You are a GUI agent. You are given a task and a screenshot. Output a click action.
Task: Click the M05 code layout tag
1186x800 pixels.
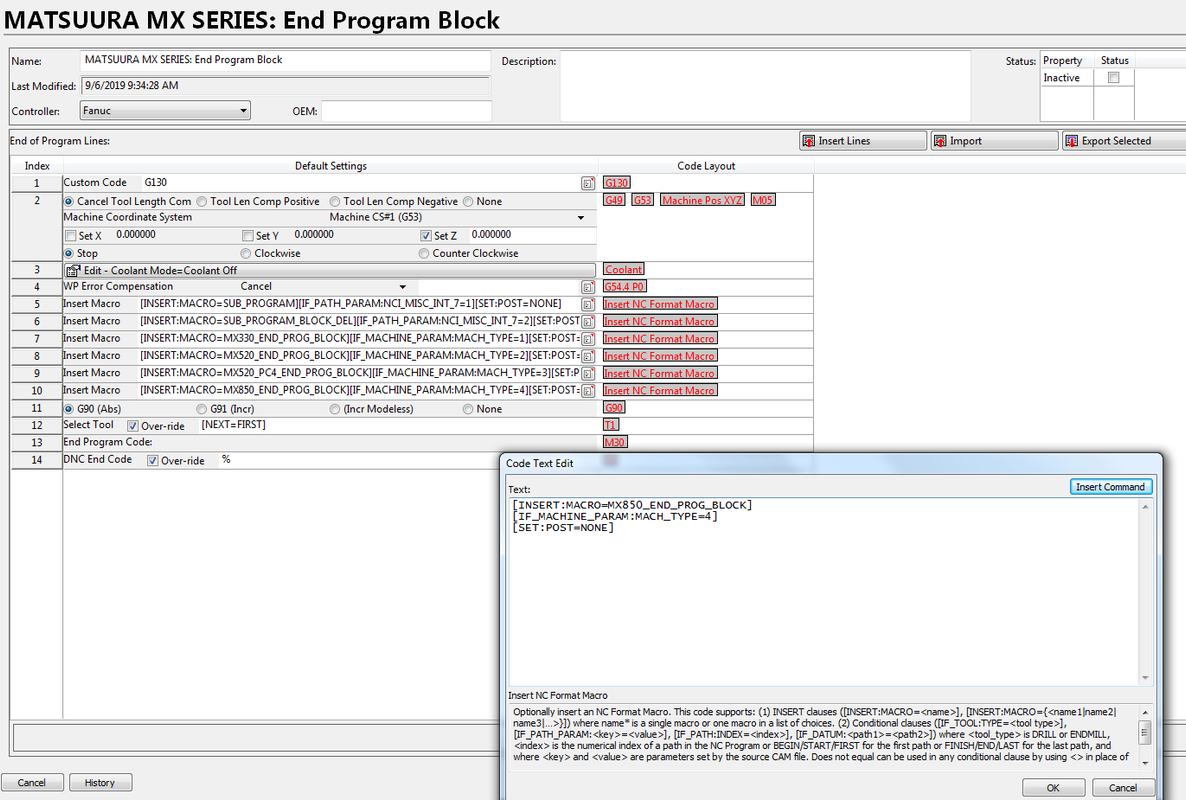762,200
